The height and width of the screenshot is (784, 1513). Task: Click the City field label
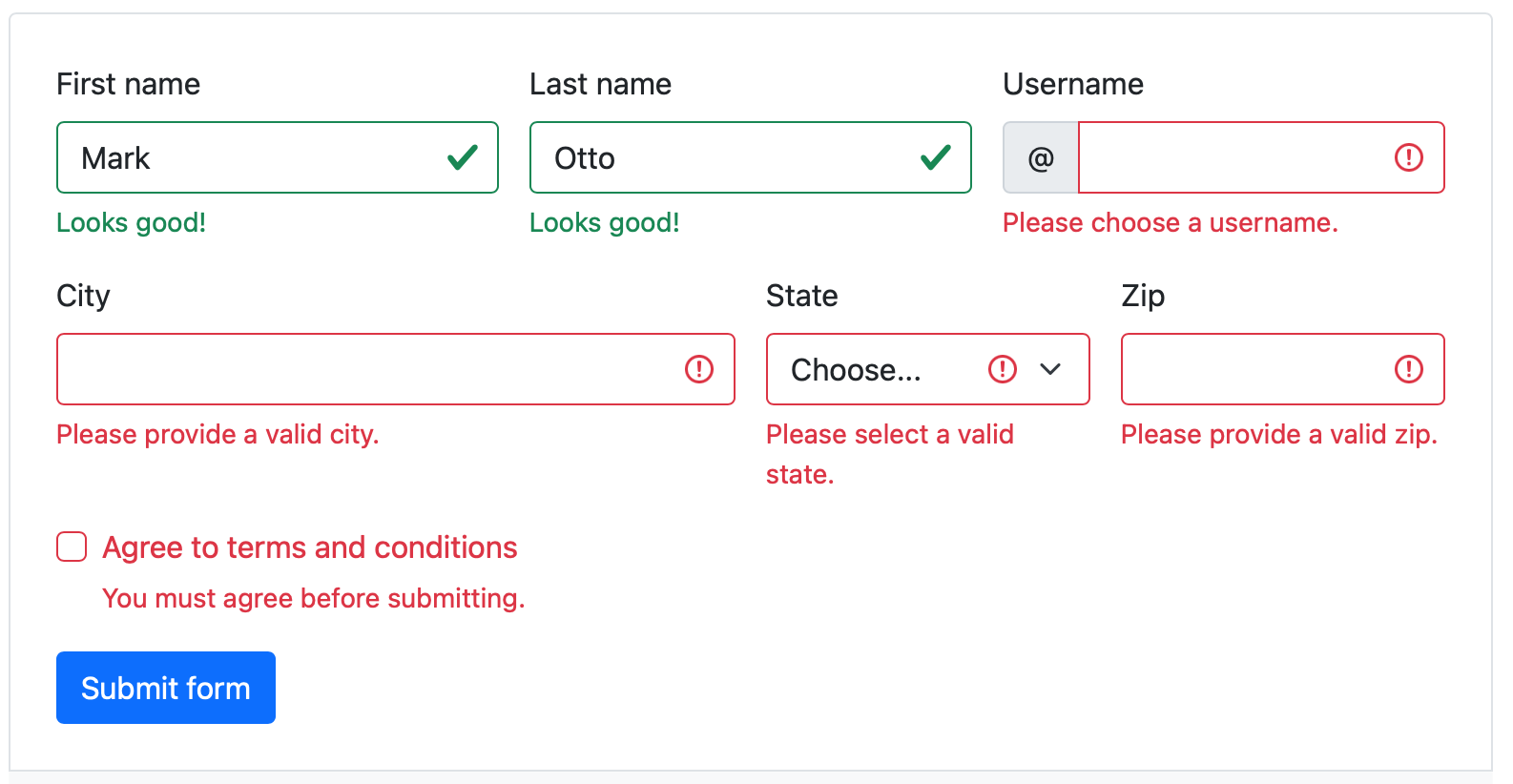pos(83,296)
